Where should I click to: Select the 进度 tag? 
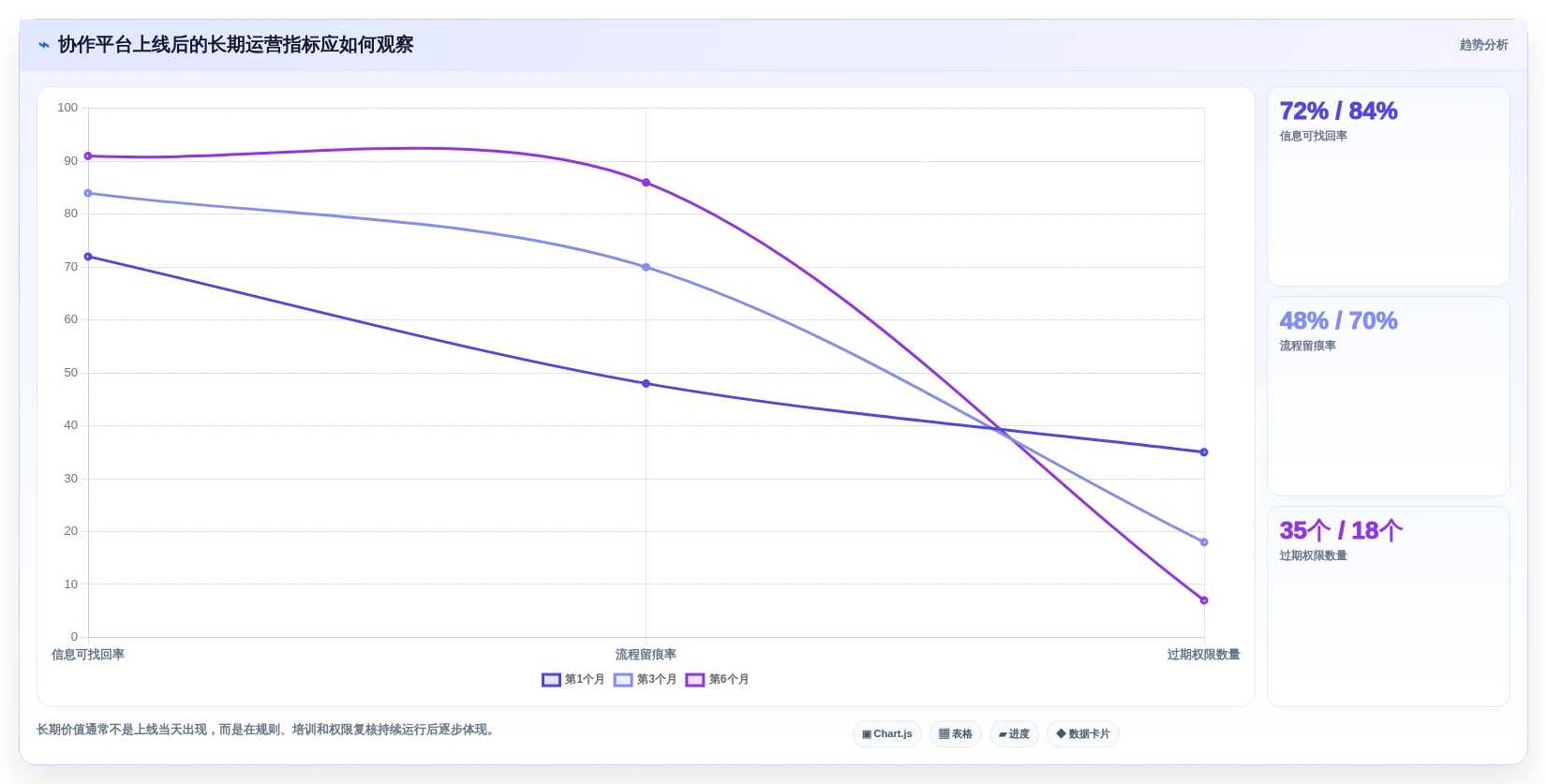1014,734
